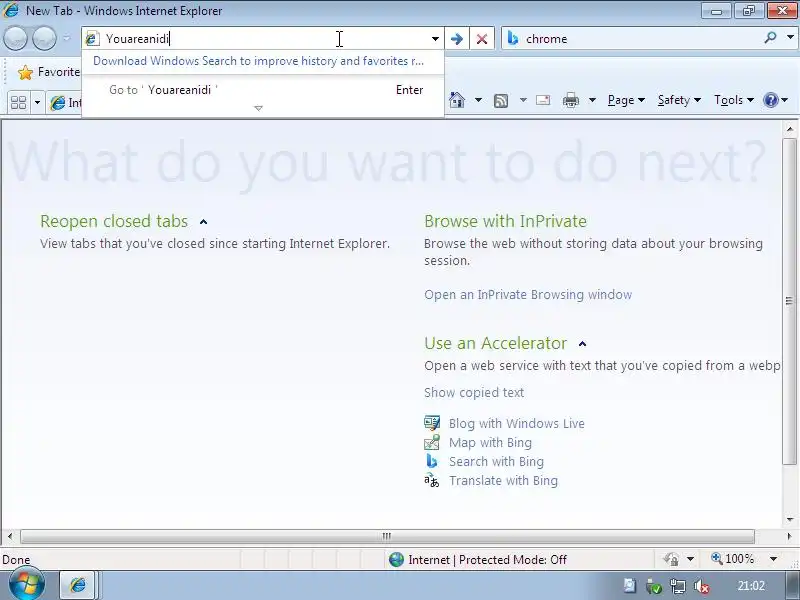800x600 pixels.
Task: Open recent pages dropdown beside Forward button
Action: click(67, 38)
